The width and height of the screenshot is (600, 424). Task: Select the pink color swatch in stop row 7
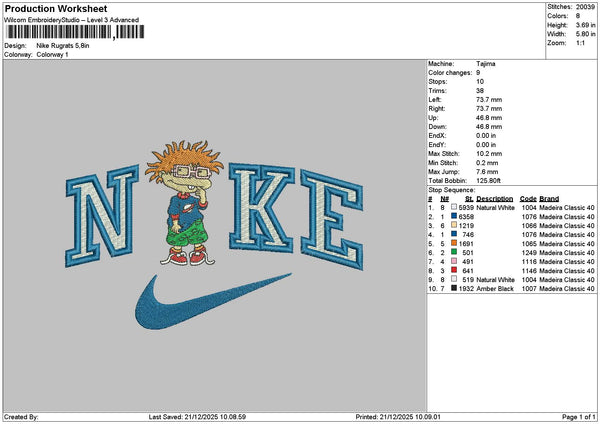[x=454, y=261]
